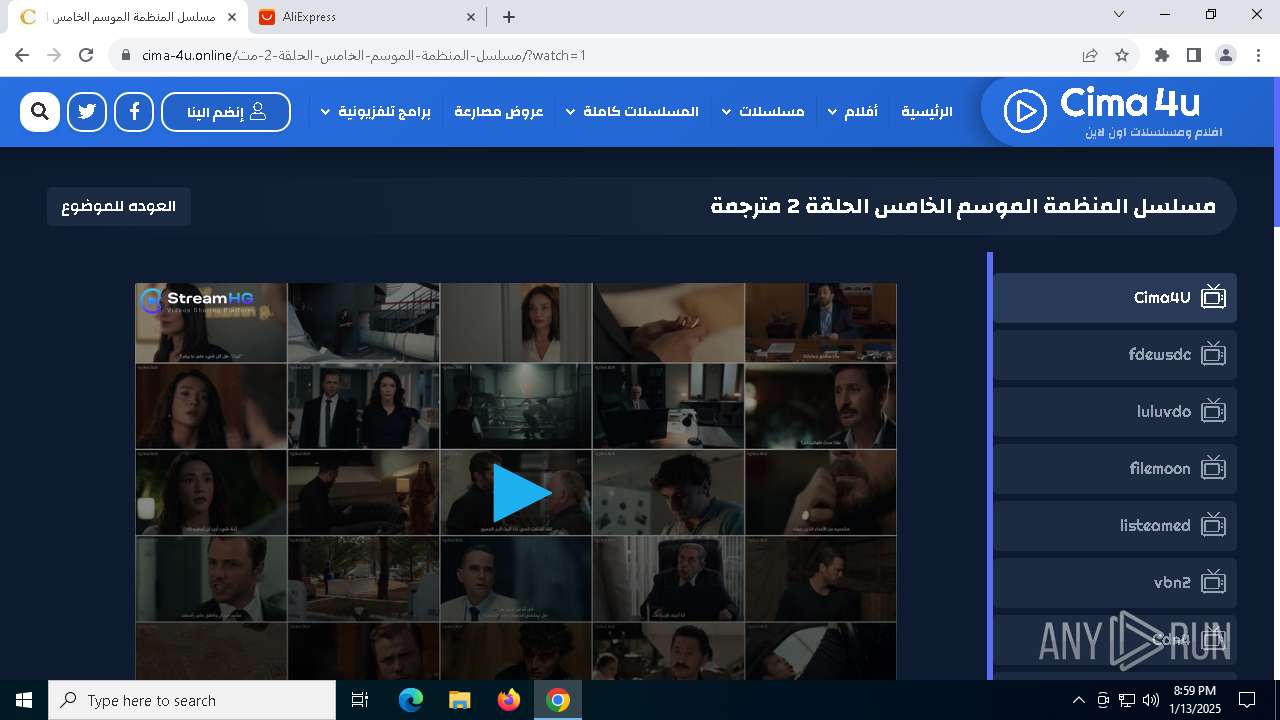This screenshot has width=1280, height=720.
Task: Expand the مسلسلات dropdown menu
Action: point(763,112)
